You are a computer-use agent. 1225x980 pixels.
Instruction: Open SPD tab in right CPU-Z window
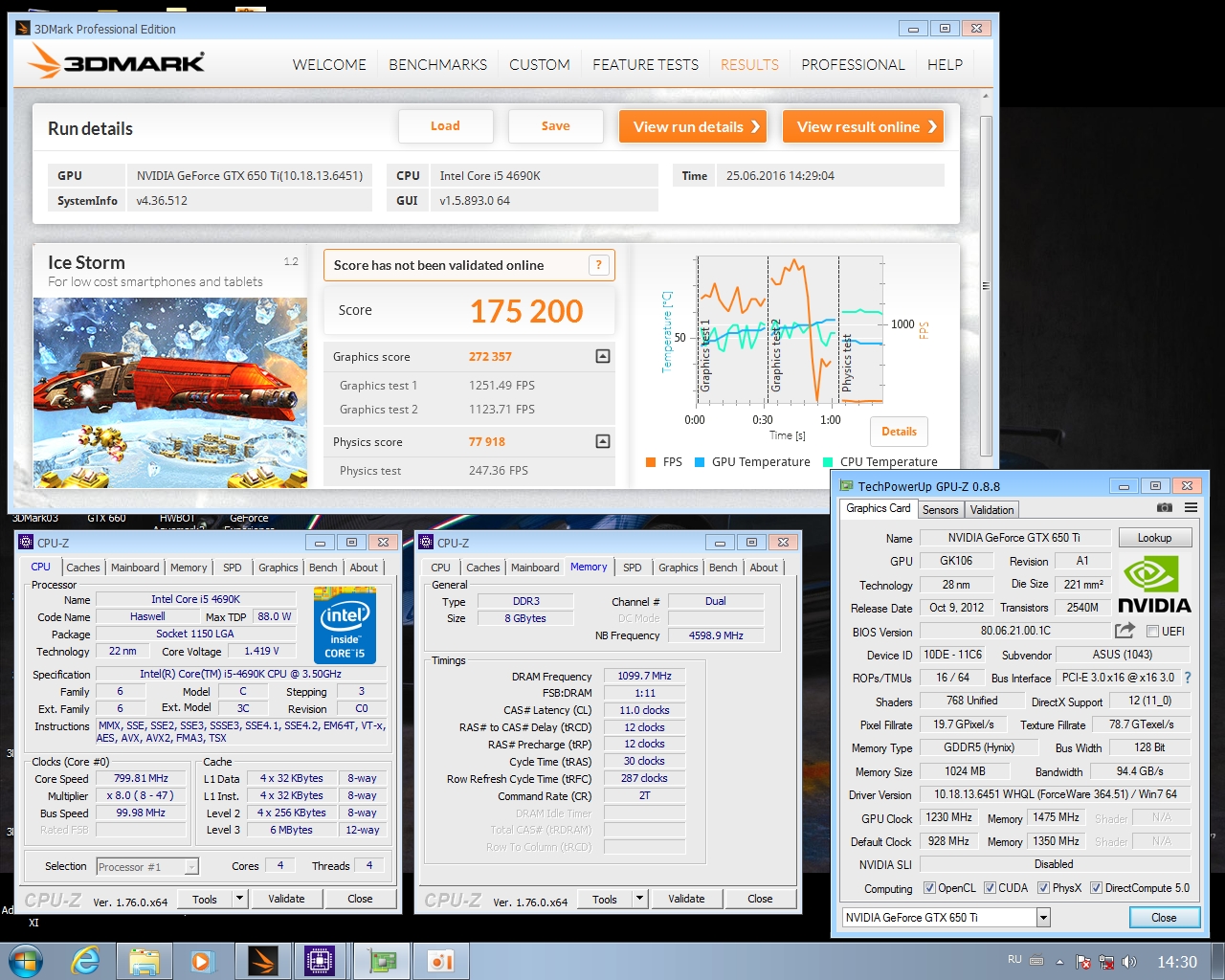pos(633,568)
